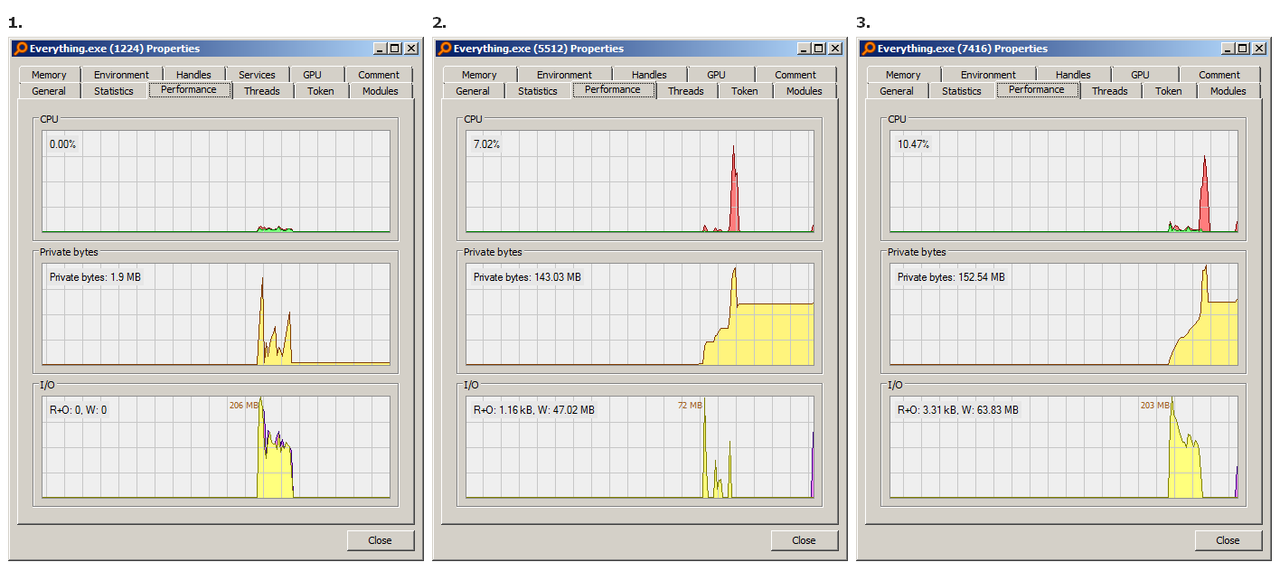1280x569 pixels.
Task: Open Memory tab in Everything.exe (5512) window
Action: coord(479,74)
